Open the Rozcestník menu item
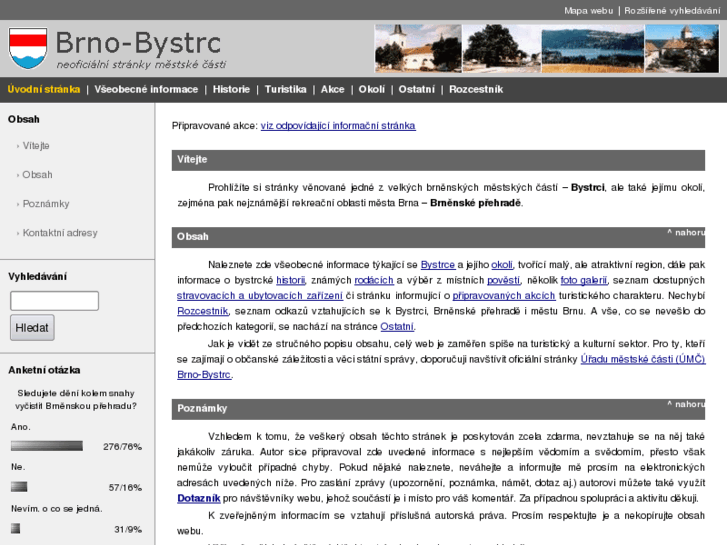The image size is (727, 545). tap(476, 90)
